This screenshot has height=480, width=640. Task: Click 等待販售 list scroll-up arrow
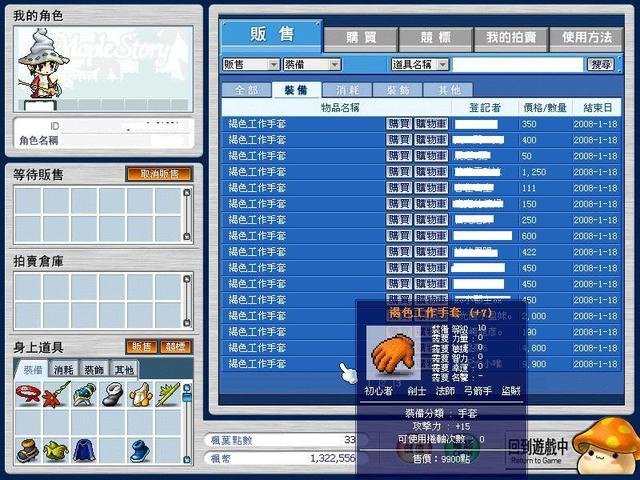(187, 193)
